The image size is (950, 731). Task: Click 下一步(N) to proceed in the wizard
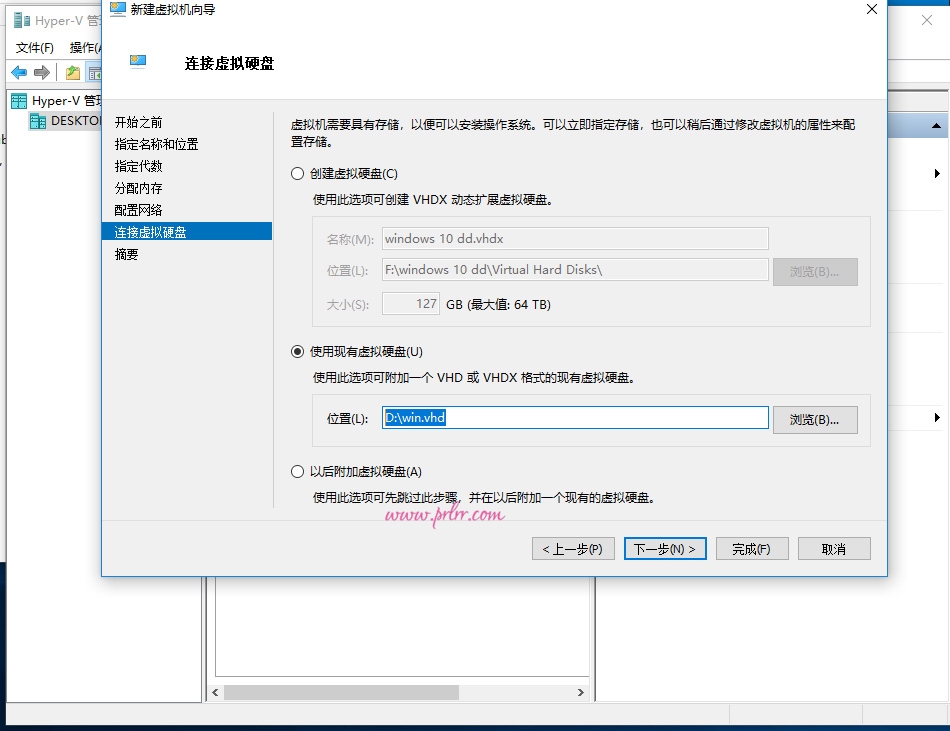click(x=664, y=548)
